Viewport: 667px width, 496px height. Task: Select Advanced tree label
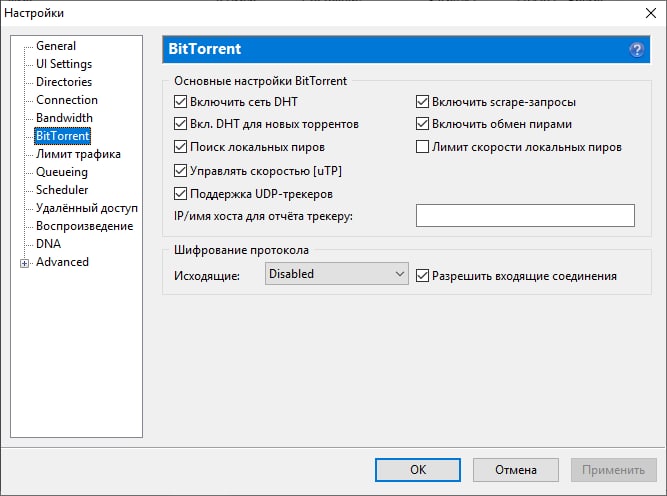click(63, 262)
